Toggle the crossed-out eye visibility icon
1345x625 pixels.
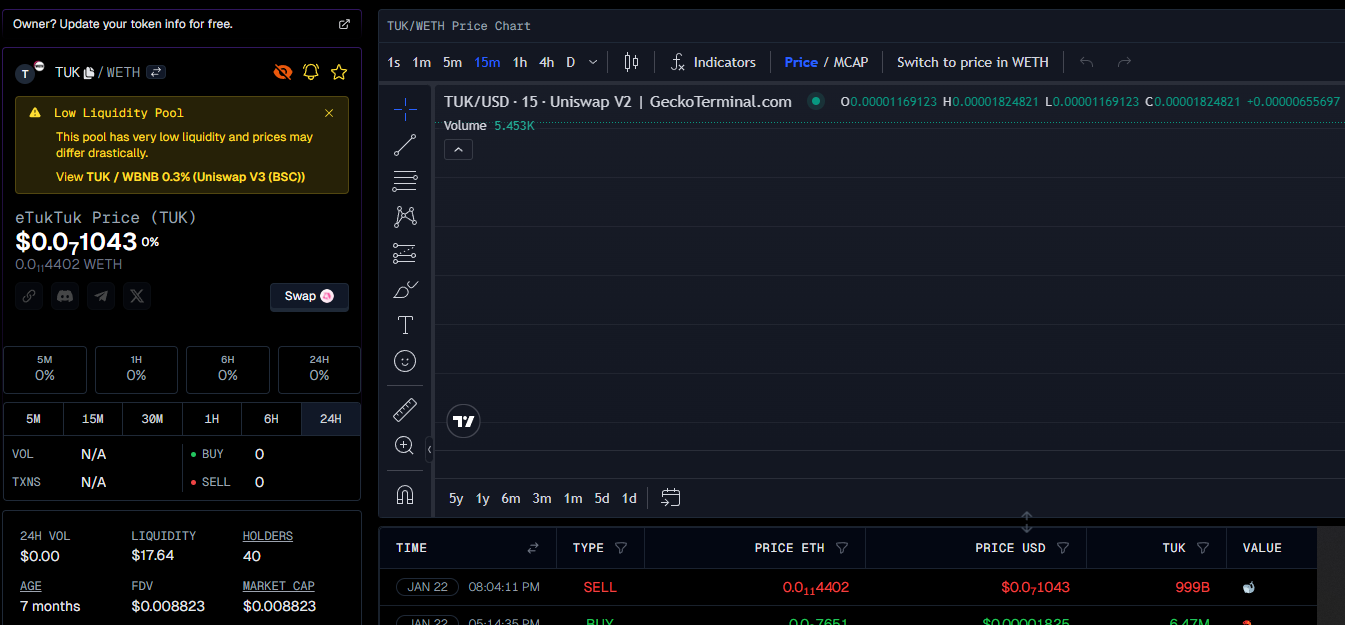283,72
